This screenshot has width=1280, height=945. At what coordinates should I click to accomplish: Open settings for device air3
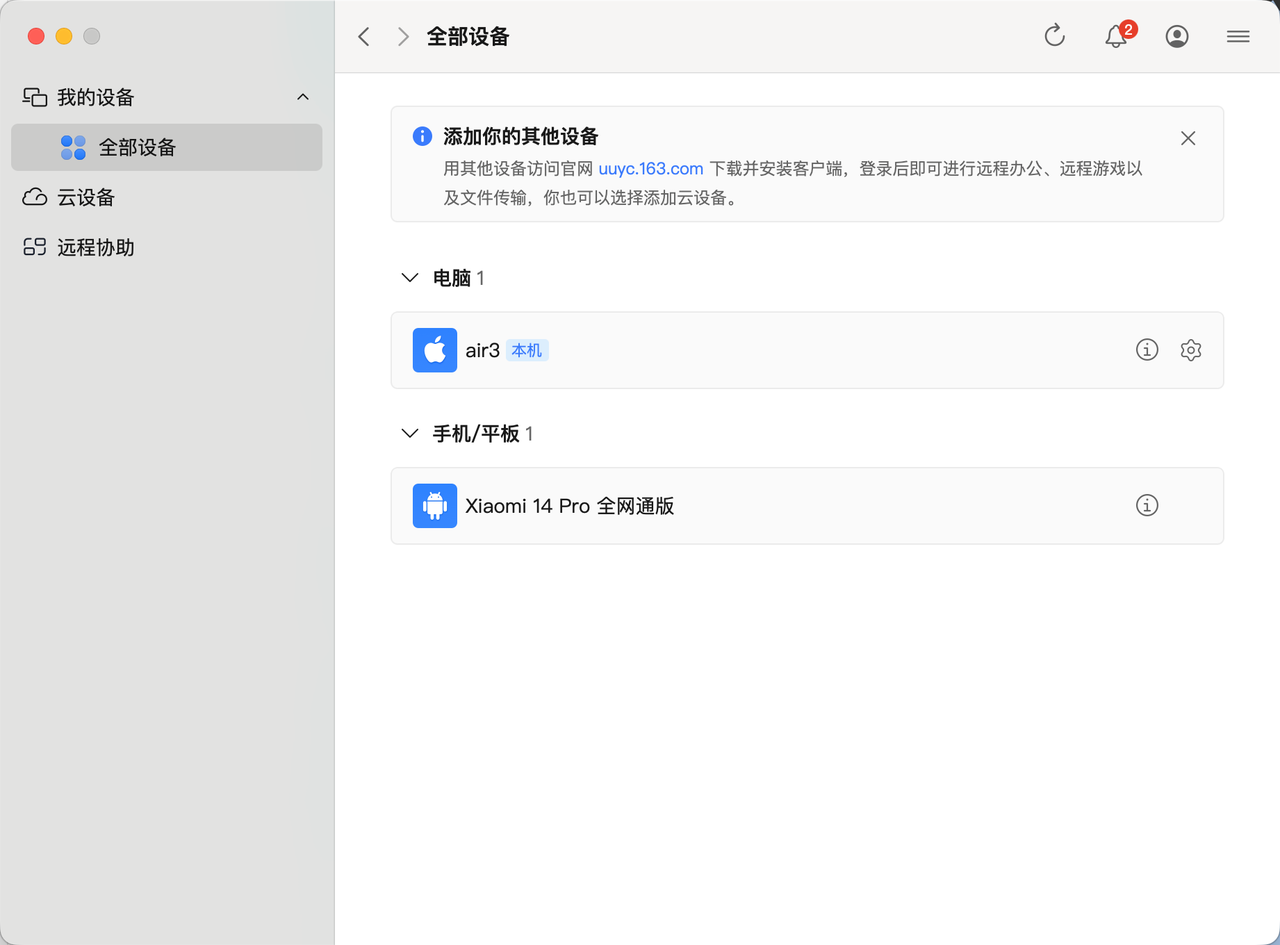pos(1191,350)
